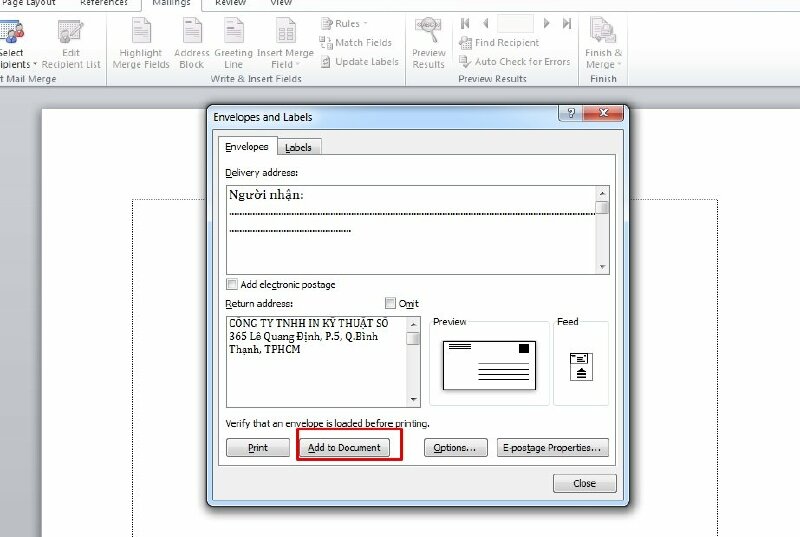Go to the next record arrow
Viewport: 800px width, 537px height.
[x=546, y=23]
